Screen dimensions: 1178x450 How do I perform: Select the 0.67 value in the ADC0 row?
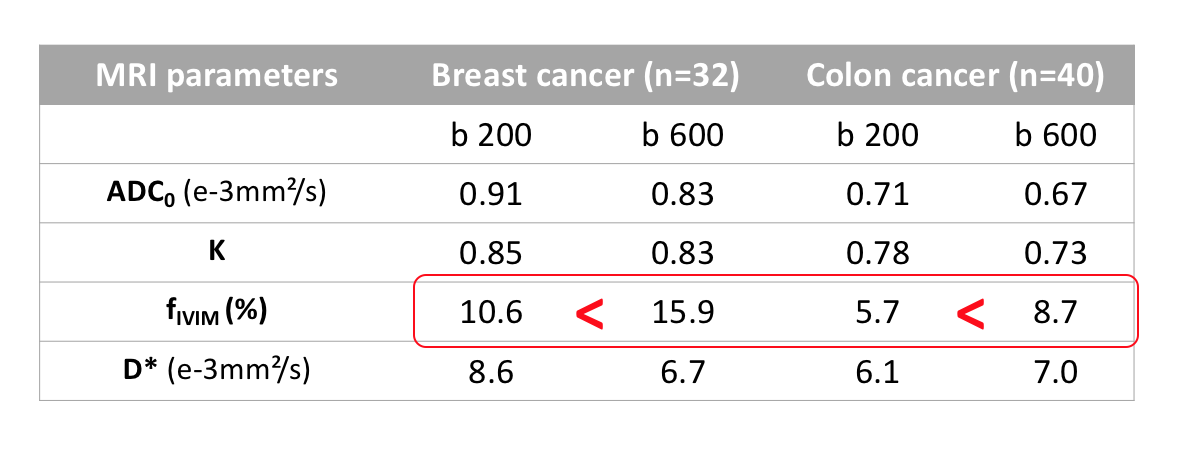(1055, 194)
